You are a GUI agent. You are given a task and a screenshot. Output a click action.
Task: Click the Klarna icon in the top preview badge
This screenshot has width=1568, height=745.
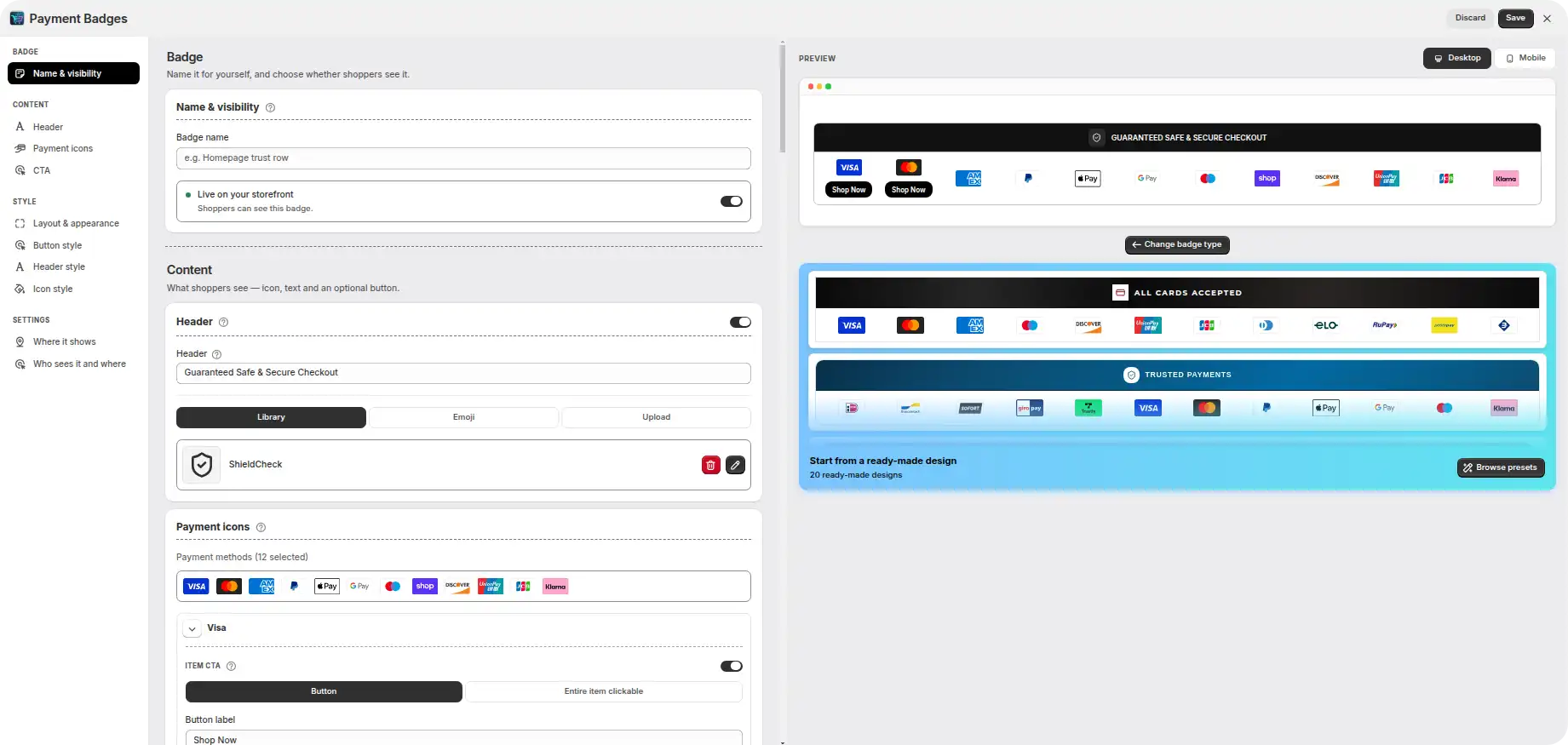point(1506,179)
